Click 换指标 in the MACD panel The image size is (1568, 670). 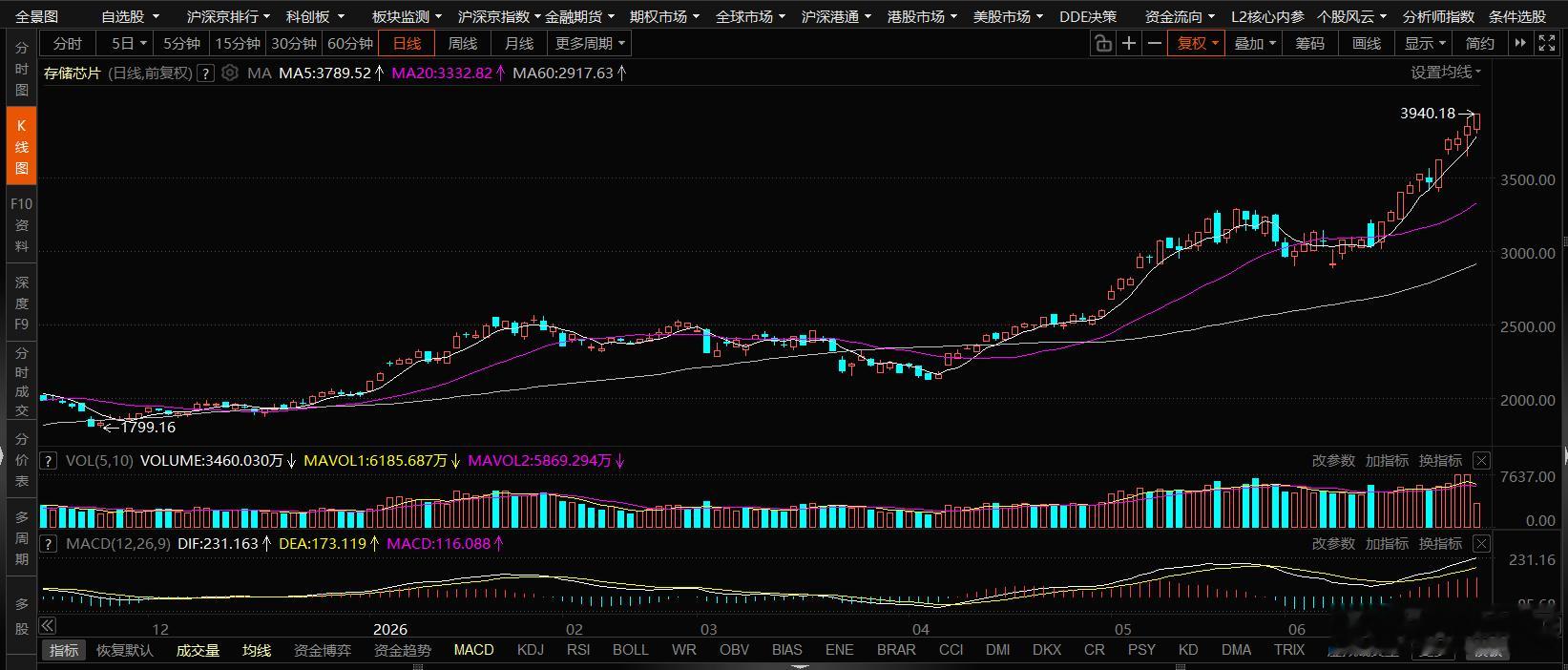(1440, 543)
